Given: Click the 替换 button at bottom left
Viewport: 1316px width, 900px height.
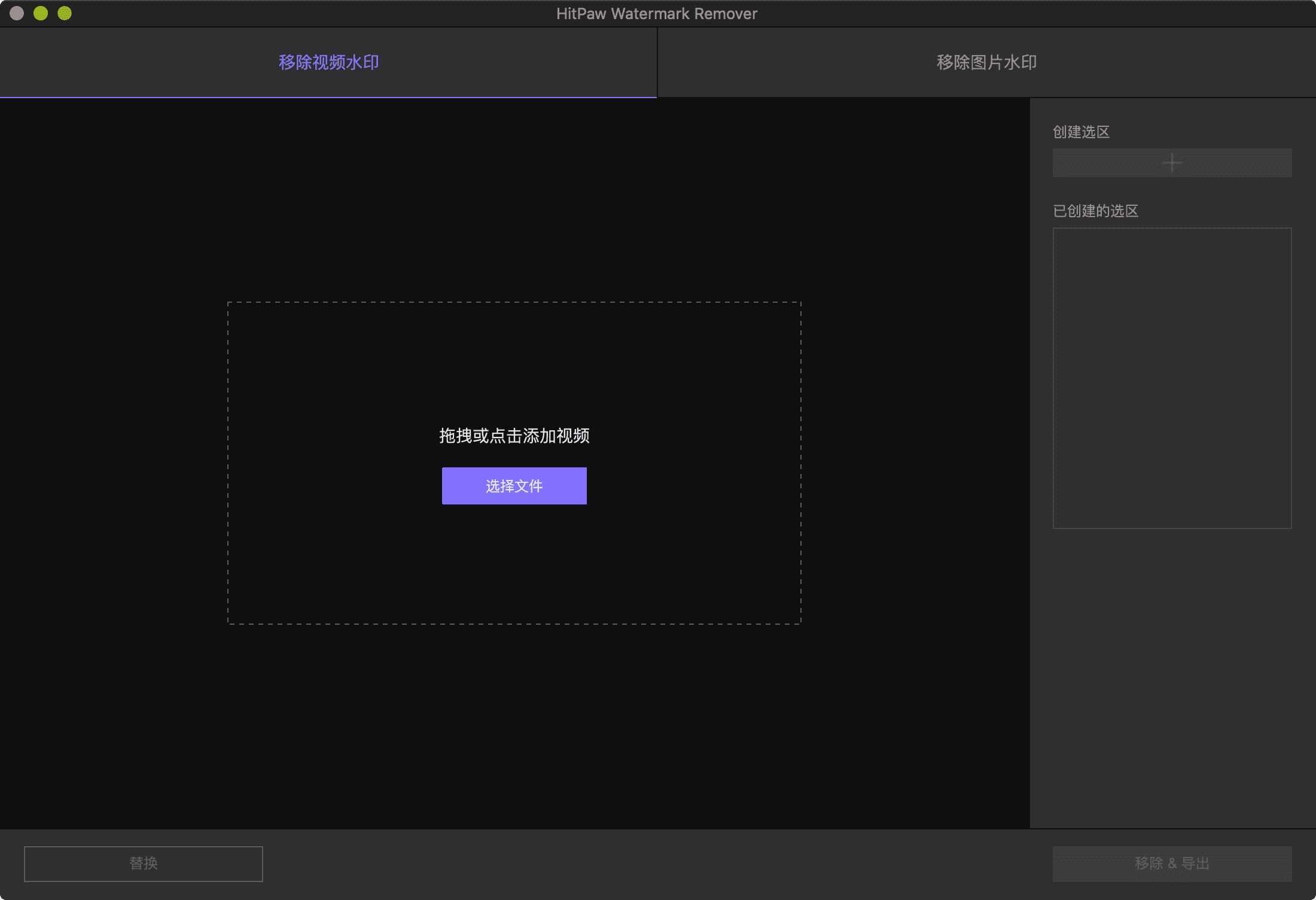Looking at the screenshot, I should click(x=143, y=863).
